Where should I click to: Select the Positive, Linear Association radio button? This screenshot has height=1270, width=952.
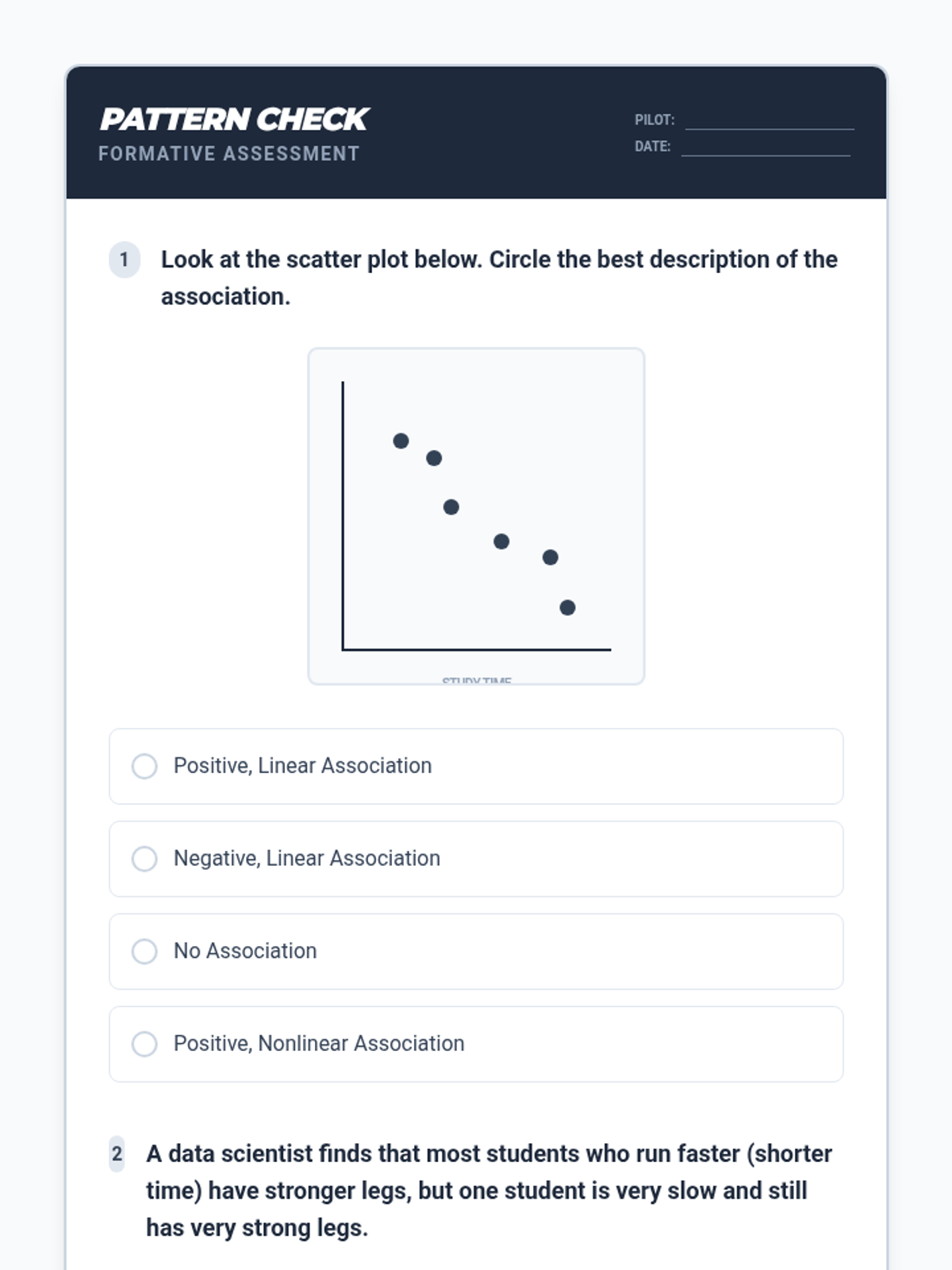(x=144, y=766)
